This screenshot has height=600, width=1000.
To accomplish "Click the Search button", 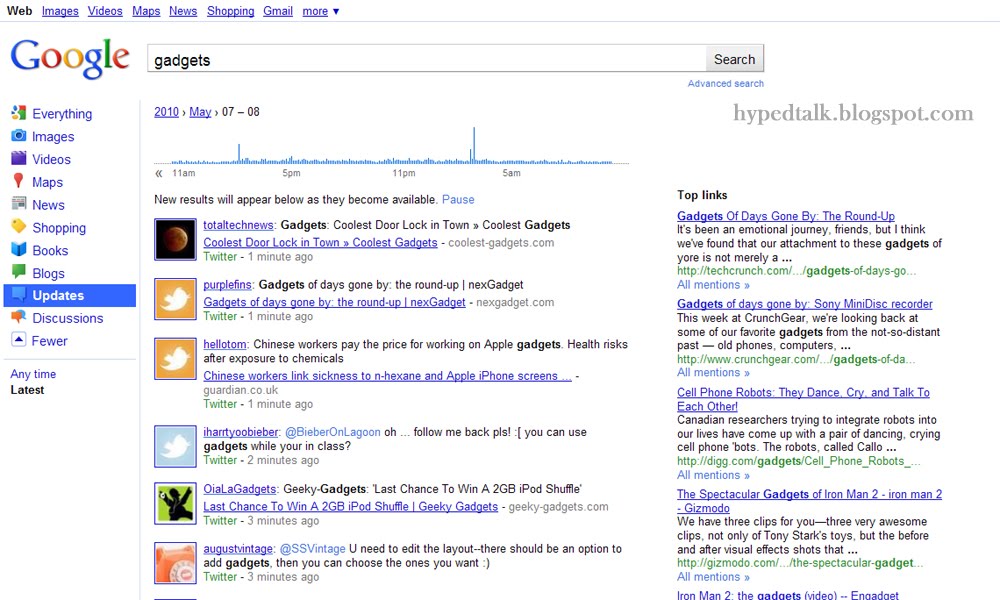I will coord(735,59).
